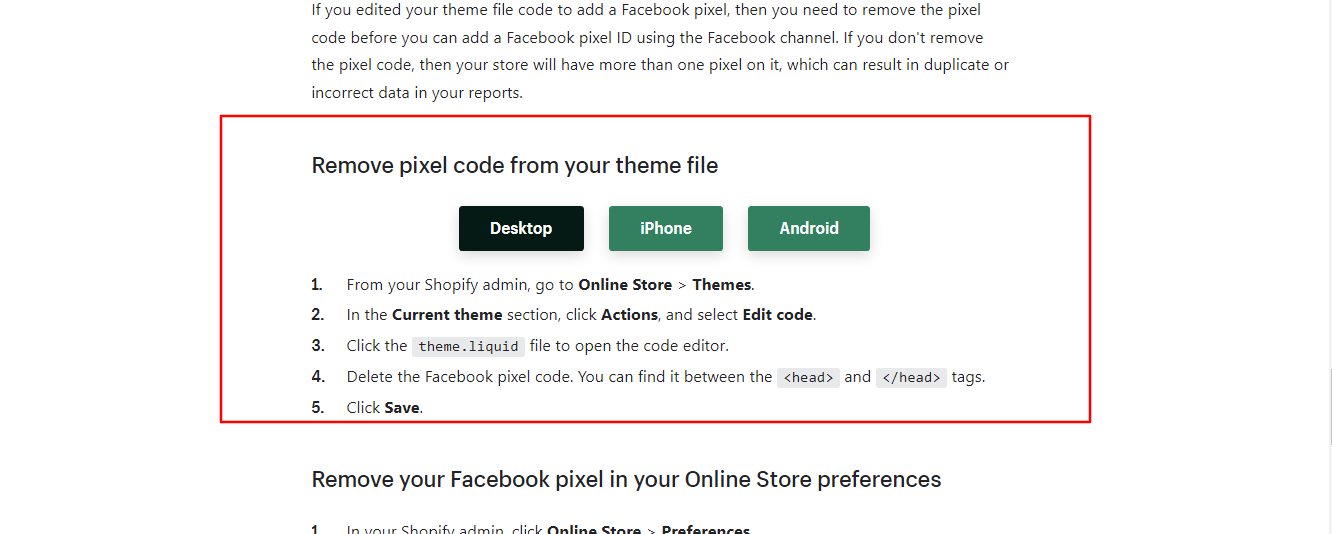Click the bold "Save" word in step 5
This screenshot has width=1332, height=534.
click(402, 408)
